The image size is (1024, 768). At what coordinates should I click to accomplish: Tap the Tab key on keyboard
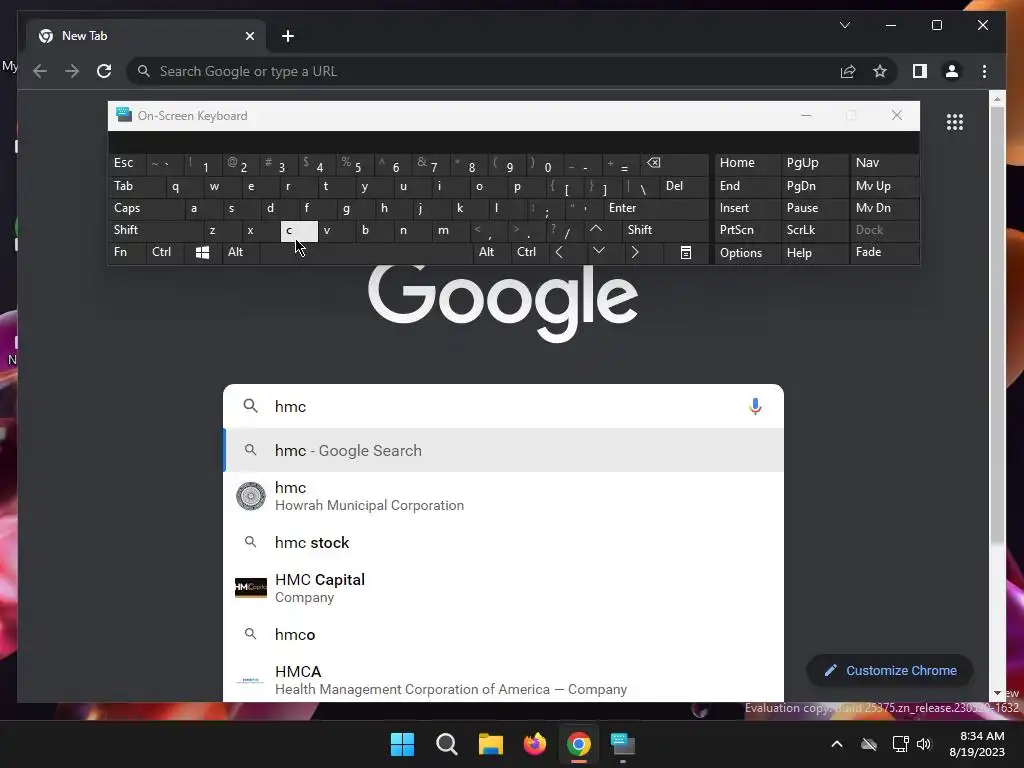point(136,186)
